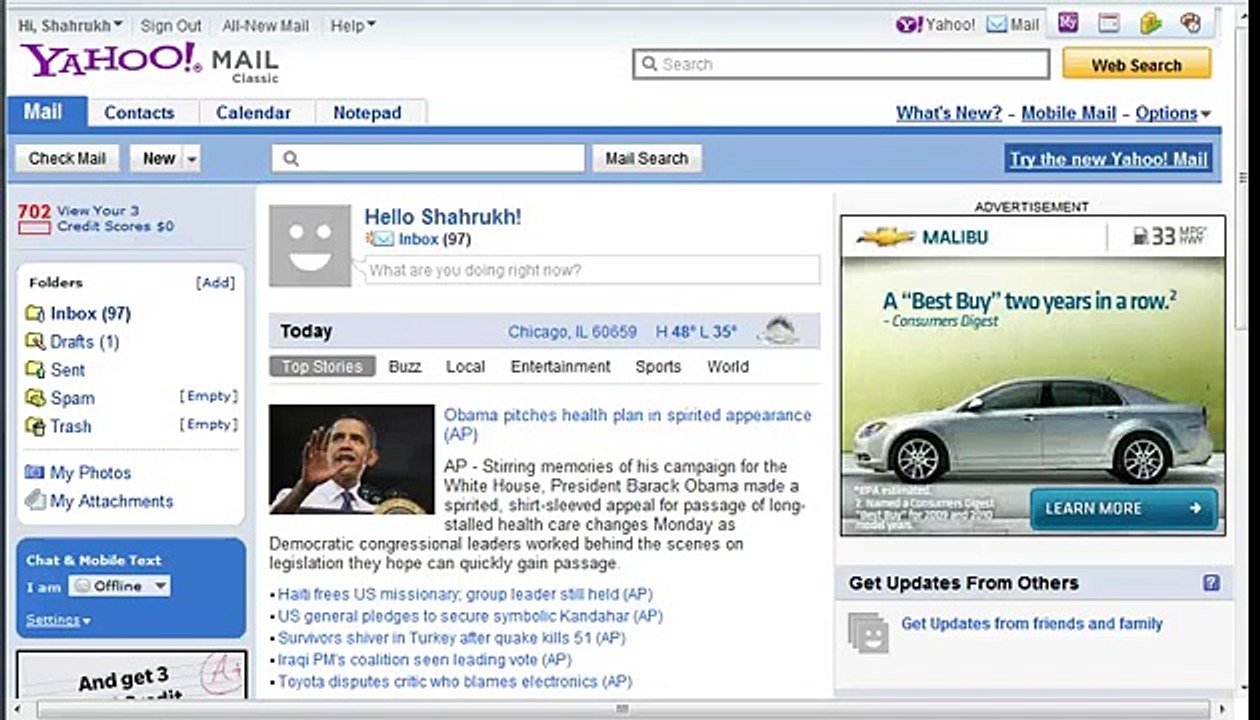Expand the Help dropdown menu
Screen dimensions: 1260x720
point(353,25)
